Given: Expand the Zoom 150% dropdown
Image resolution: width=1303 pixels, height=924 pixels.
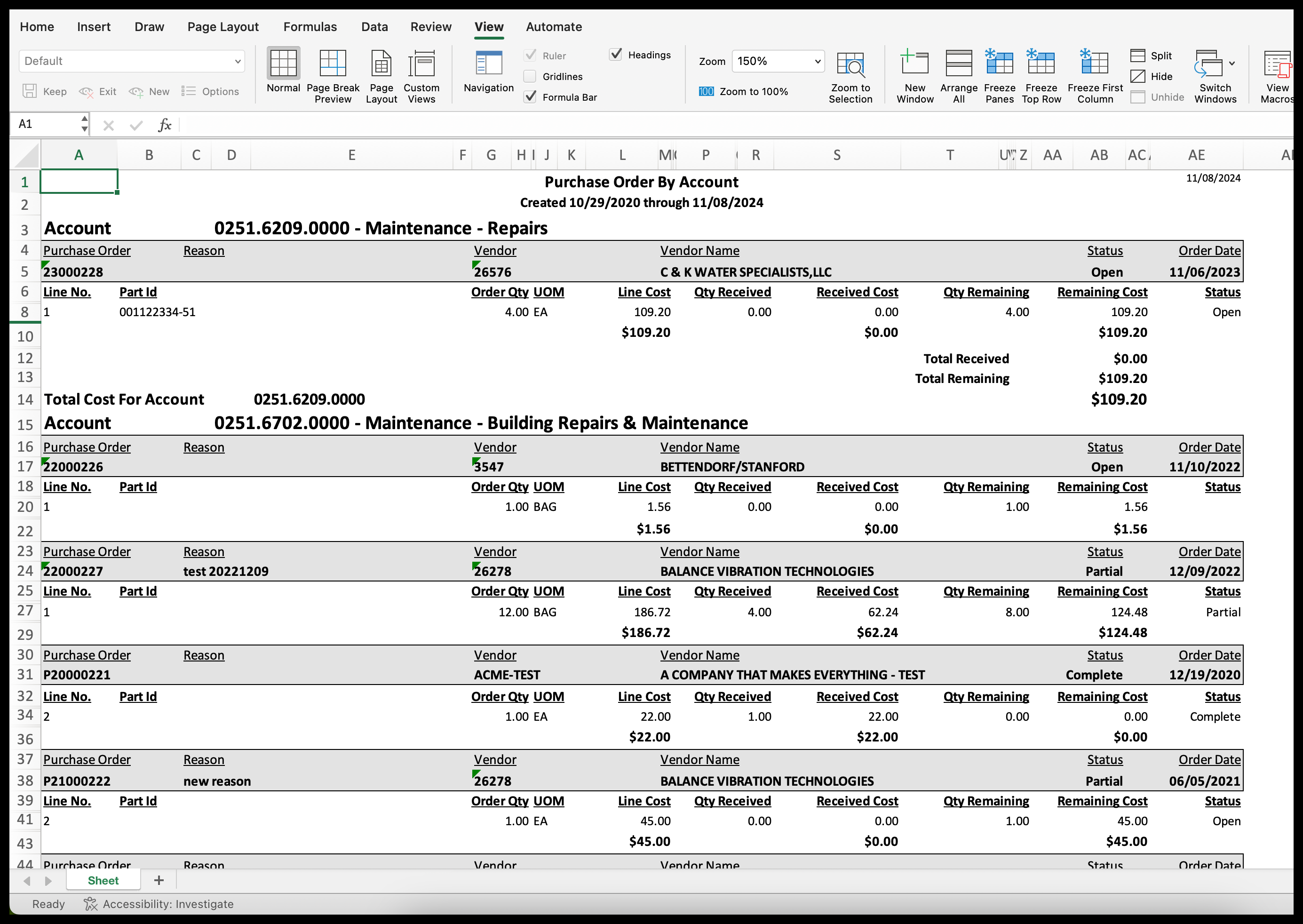Looking at the screenshot, I should click(x=817, y=62).
